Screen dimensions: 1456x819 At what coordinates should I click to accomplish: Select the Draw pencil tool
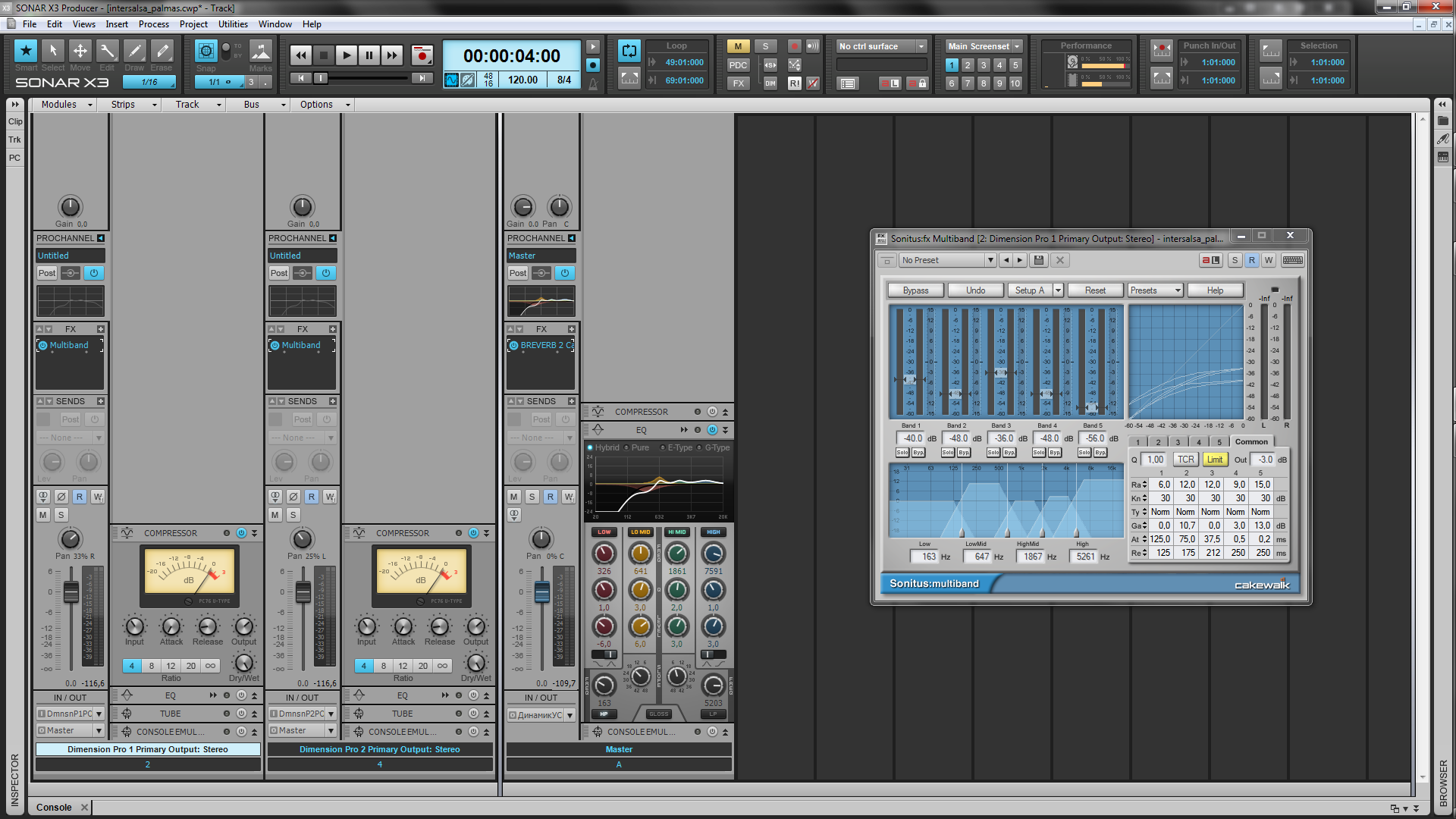pyautogui.click(x=134, y=52)
